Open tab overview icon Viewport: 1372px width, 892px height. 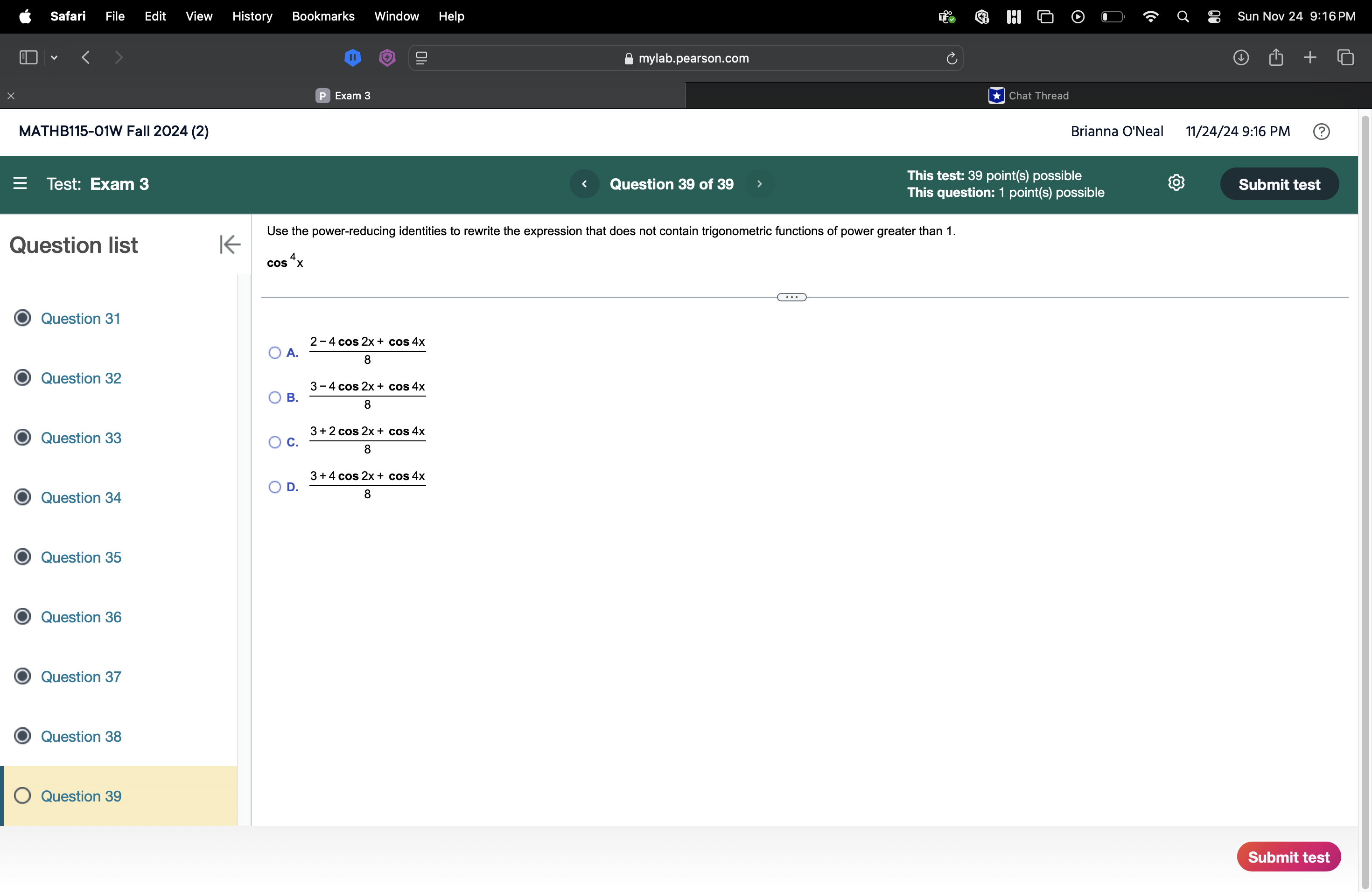pyautogui.click(x=1345, y=58)
